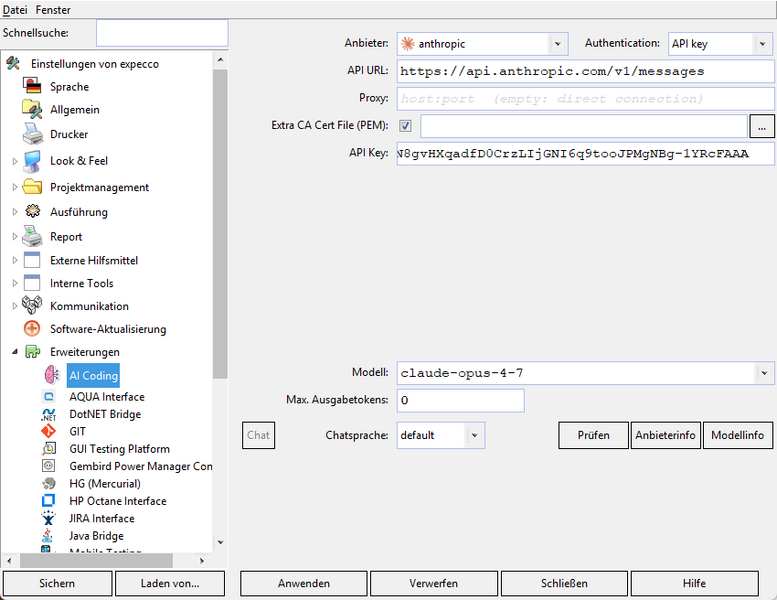
Task: Open the Modell dropdown arrow
Action: (x=764, y=373)
